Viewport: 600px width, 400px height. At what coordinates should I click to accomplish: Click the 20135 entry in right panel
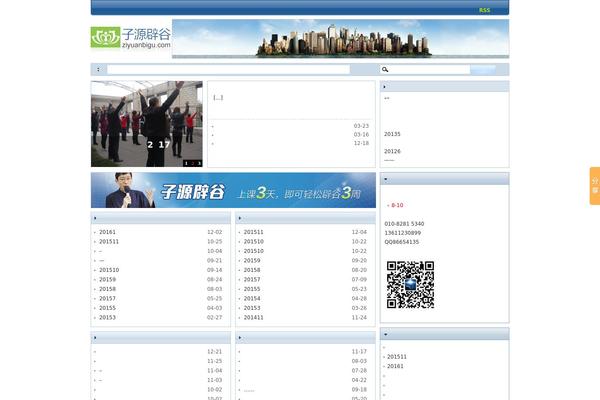click(392, 134)
